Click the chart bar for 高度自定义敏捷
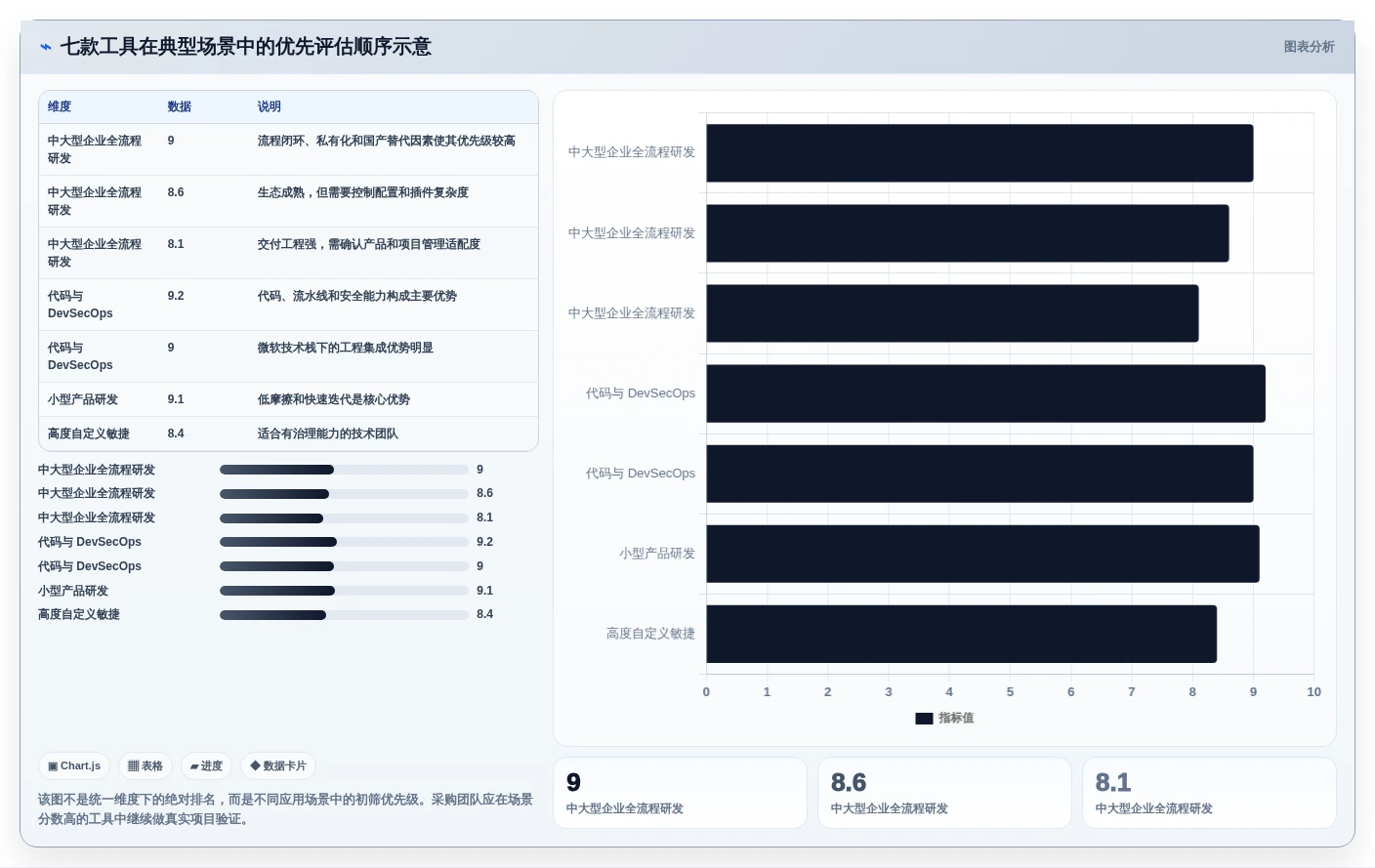This screenshot has height=868, width=1375. 961,634
